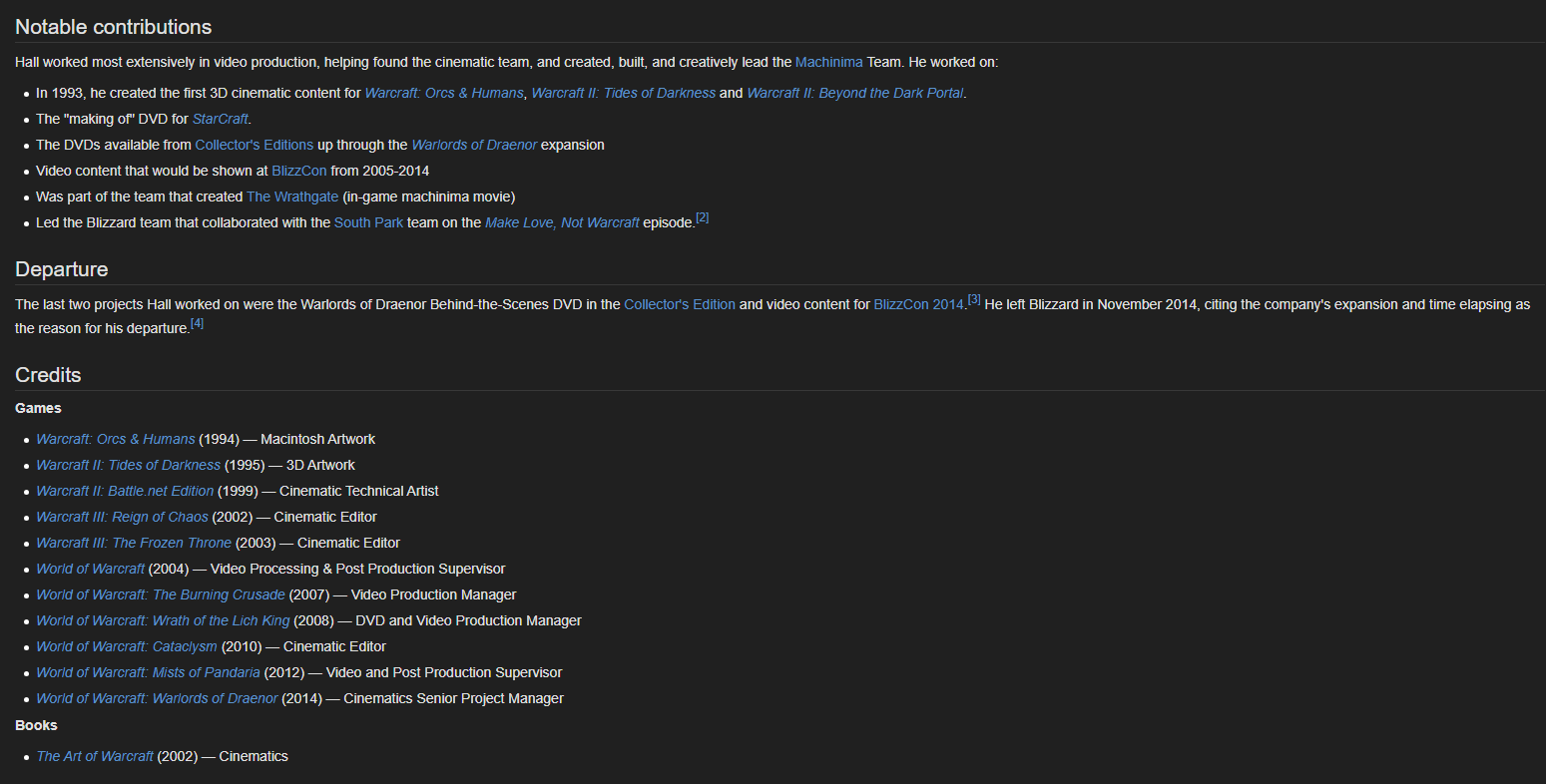Open Warcraft II: Tides of Darkness (1995) credit link

click(x=129, y=465)
